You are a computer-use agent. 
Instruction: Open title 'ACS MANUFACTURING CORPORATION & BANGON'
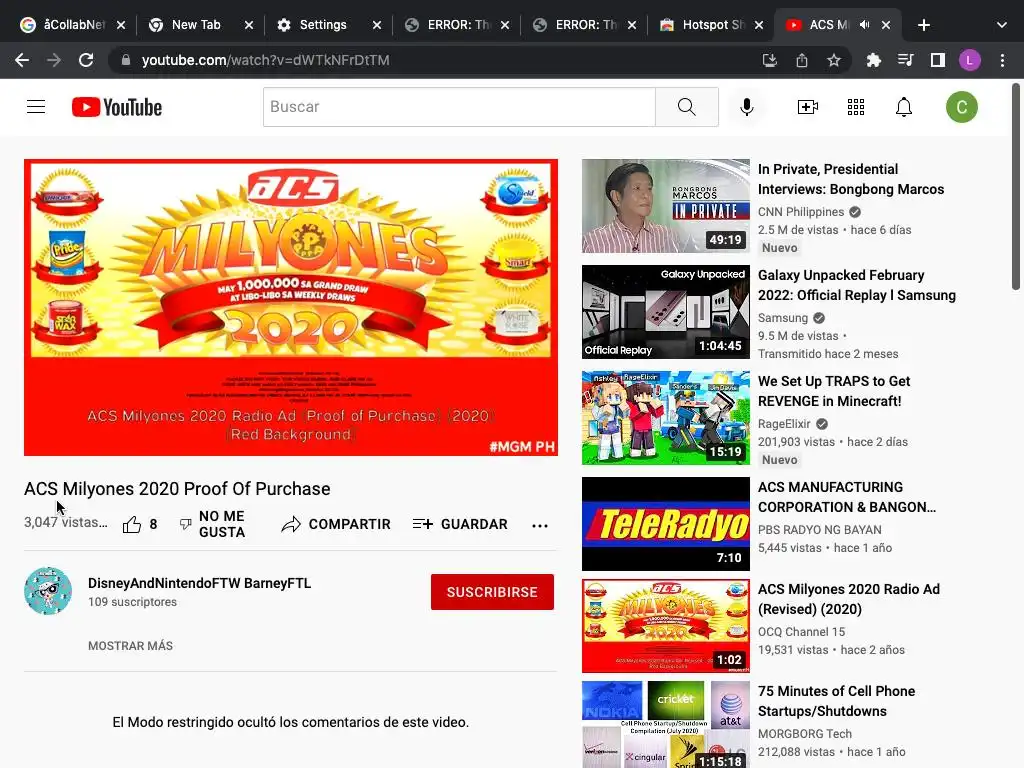coord(847,497)
